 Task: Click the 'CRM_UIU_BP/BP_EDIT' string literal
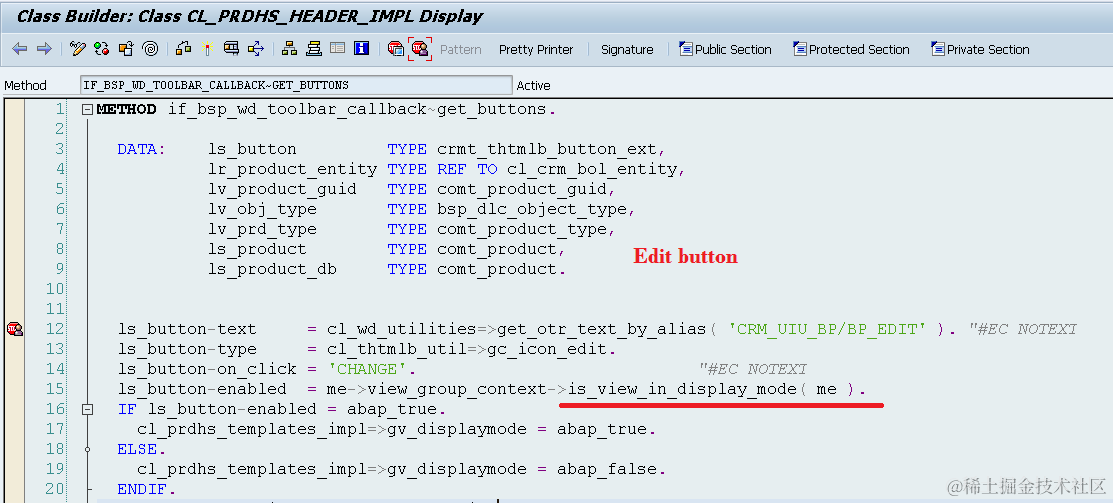coord(827,329)
